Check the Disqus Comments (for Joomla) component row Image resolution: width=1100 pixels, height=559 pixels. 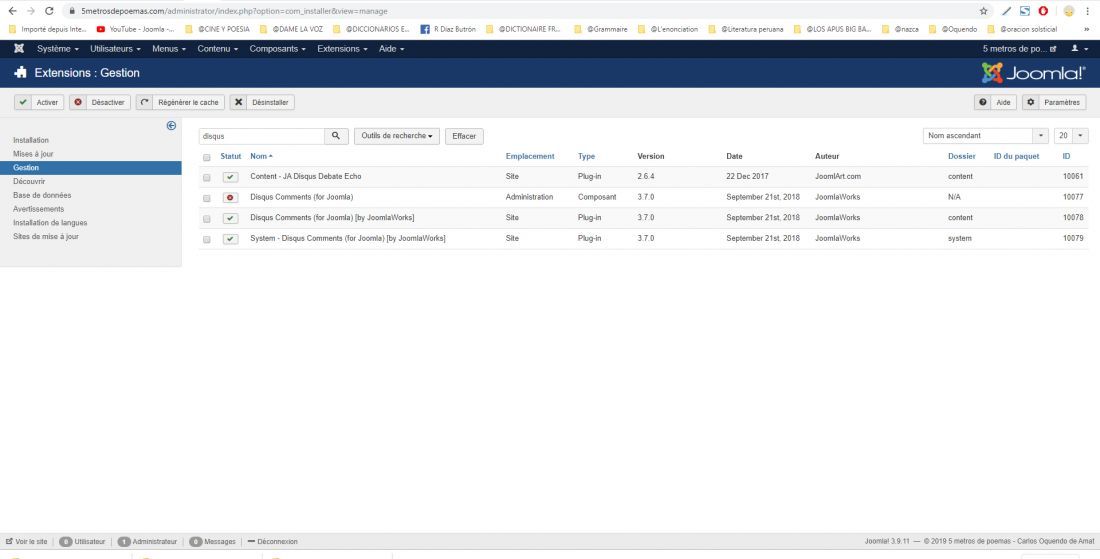click(206, 198)
